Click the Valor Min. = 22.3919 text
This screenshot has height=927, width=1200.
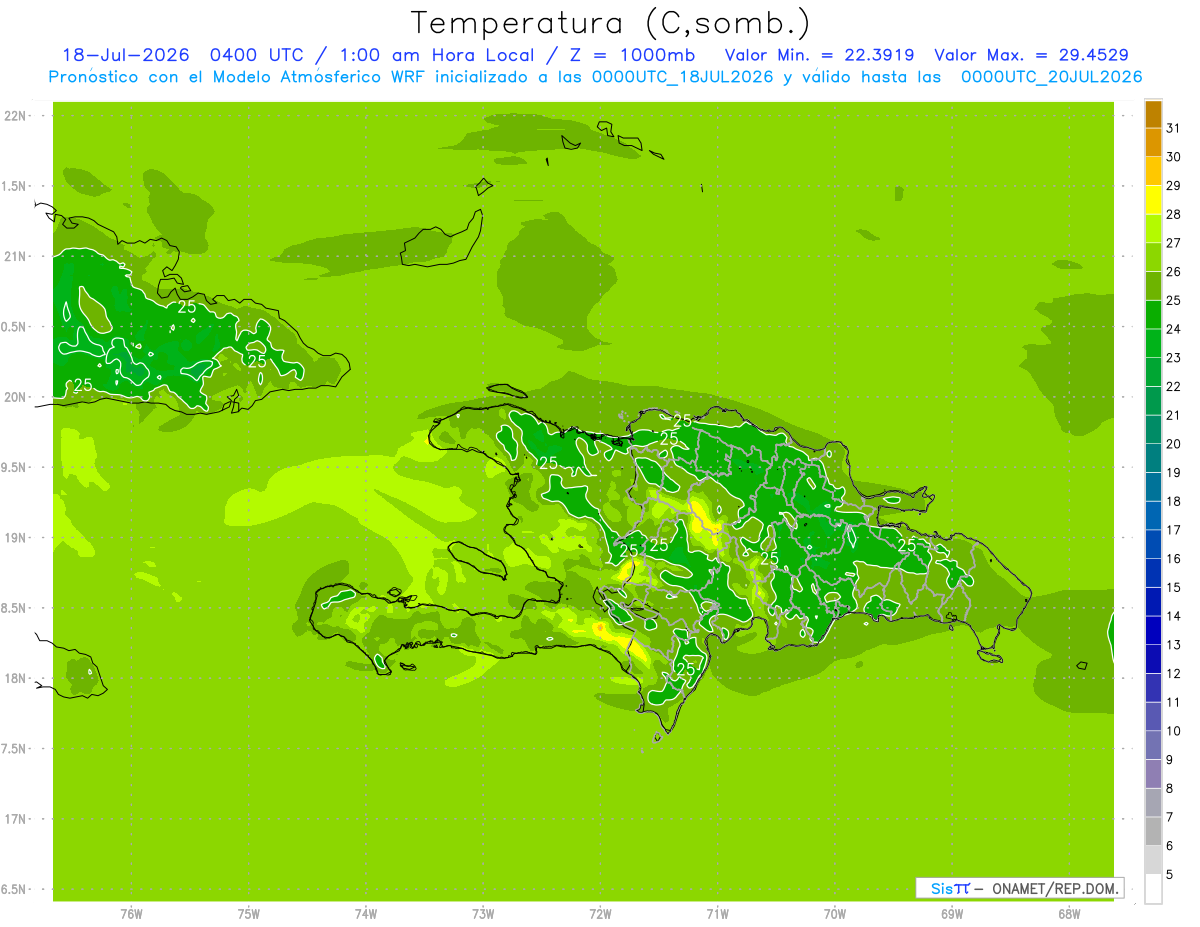coord(819,55)
